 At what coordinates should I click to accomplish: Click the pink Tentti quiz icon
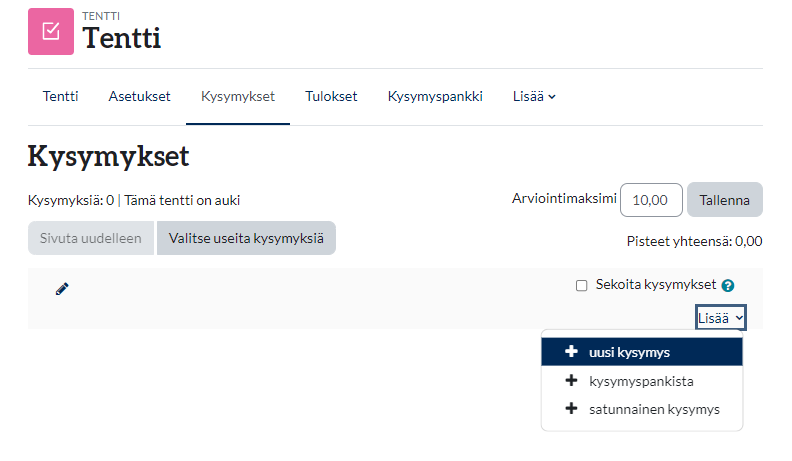51,32
